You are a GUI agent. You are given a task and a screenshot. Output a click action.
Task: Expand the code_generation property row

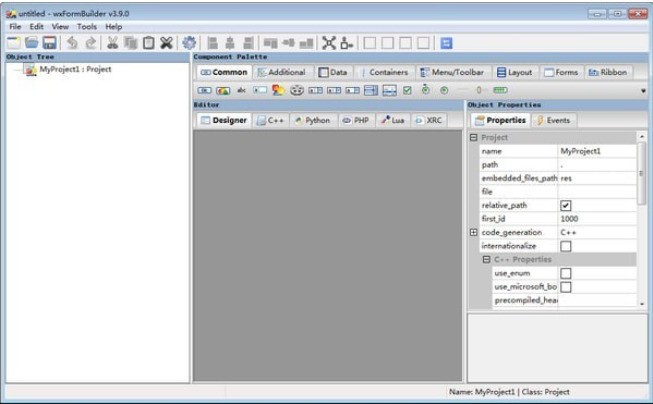pos(473,232)
